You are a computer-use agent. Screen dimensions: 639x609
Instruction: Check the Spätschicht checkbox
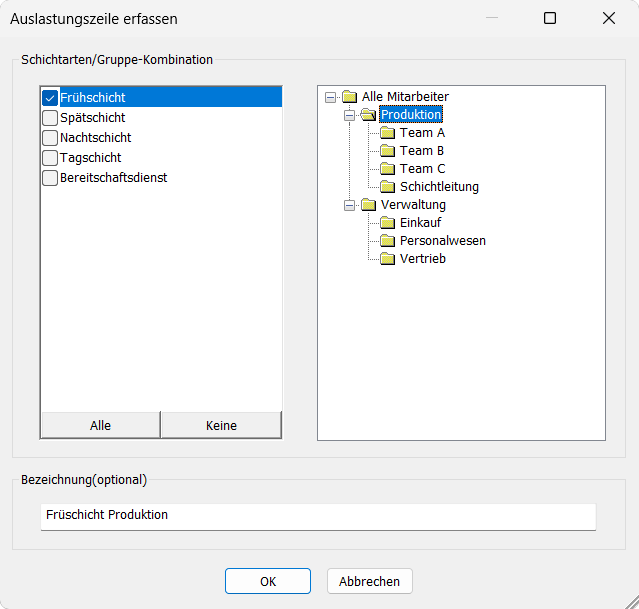point(50,118)
